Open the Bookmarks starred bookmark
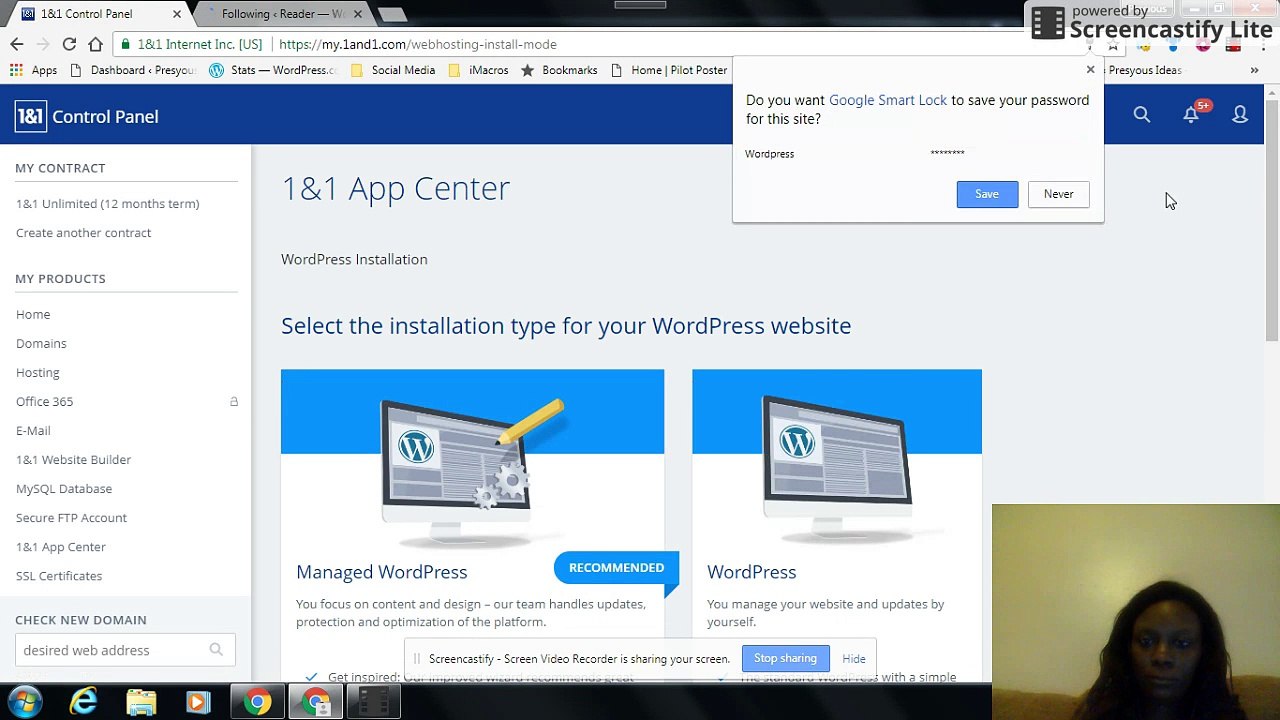1280x720 pixels. click(x=559, y=70)
